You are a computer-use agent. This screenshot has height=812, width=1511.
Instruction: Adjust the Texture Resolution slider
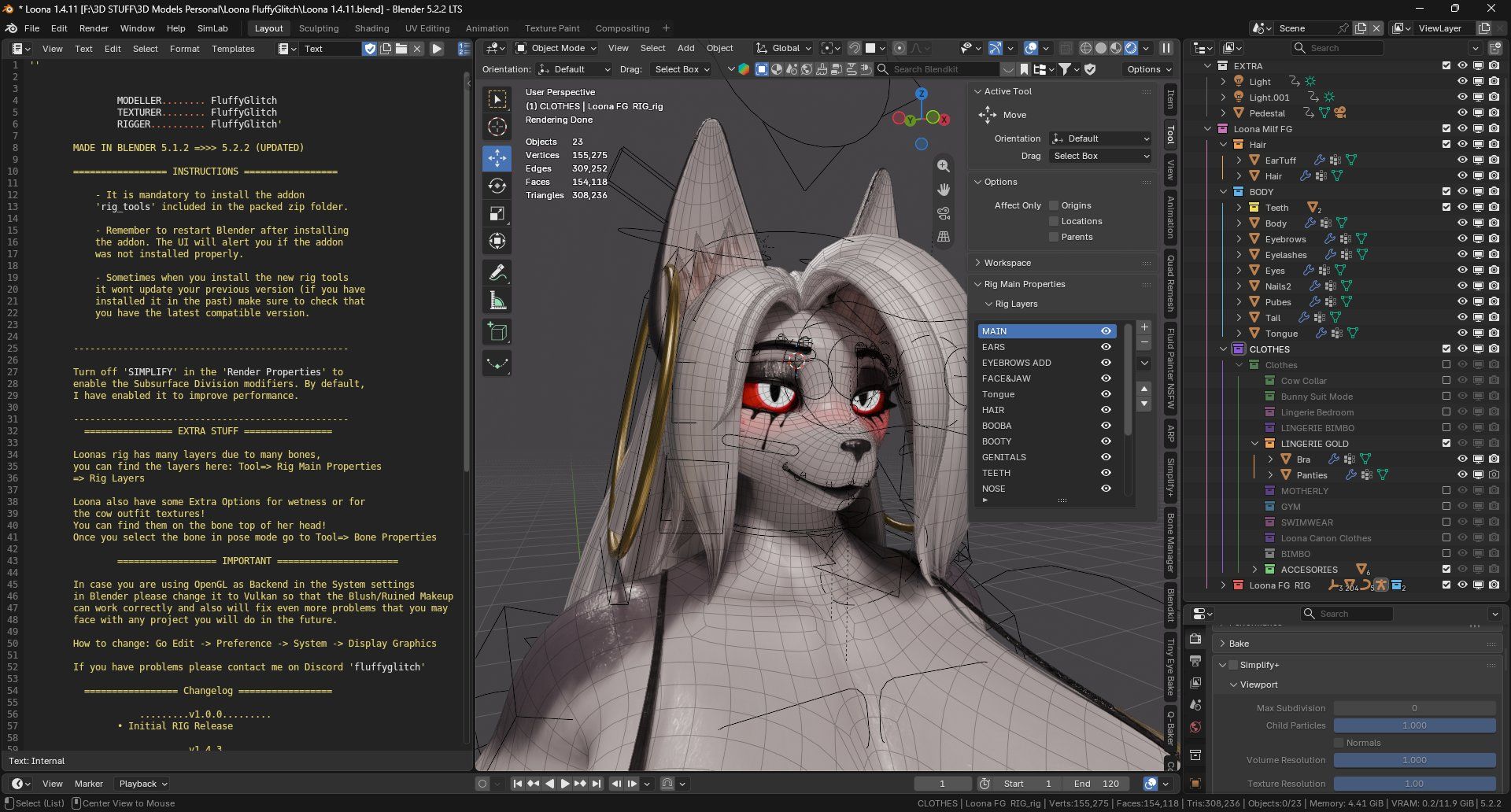pos(1414,784)
